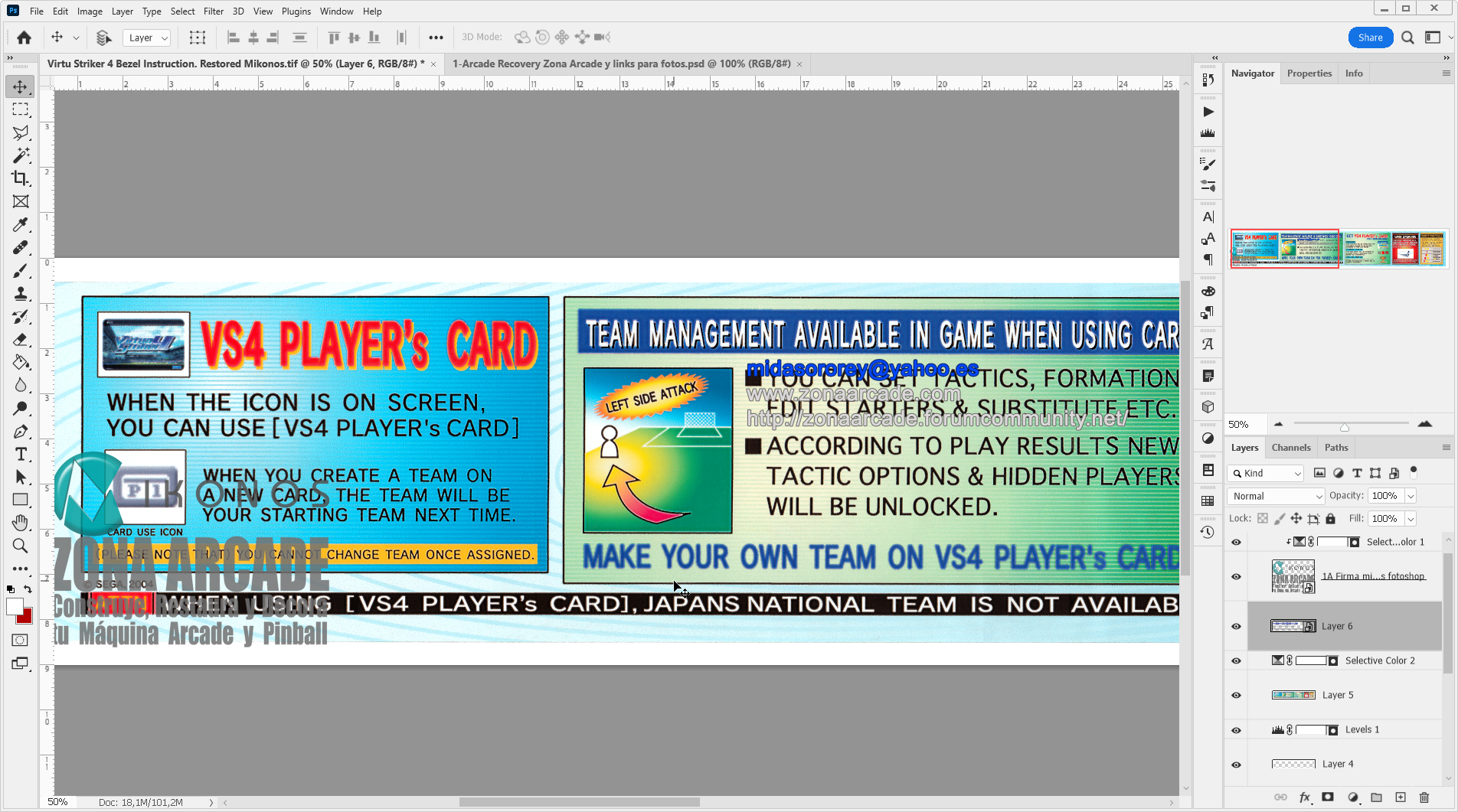Hide the Selective Color 2 layer
Viewport: 1458px width, 812px height.
click(1236, 660)
